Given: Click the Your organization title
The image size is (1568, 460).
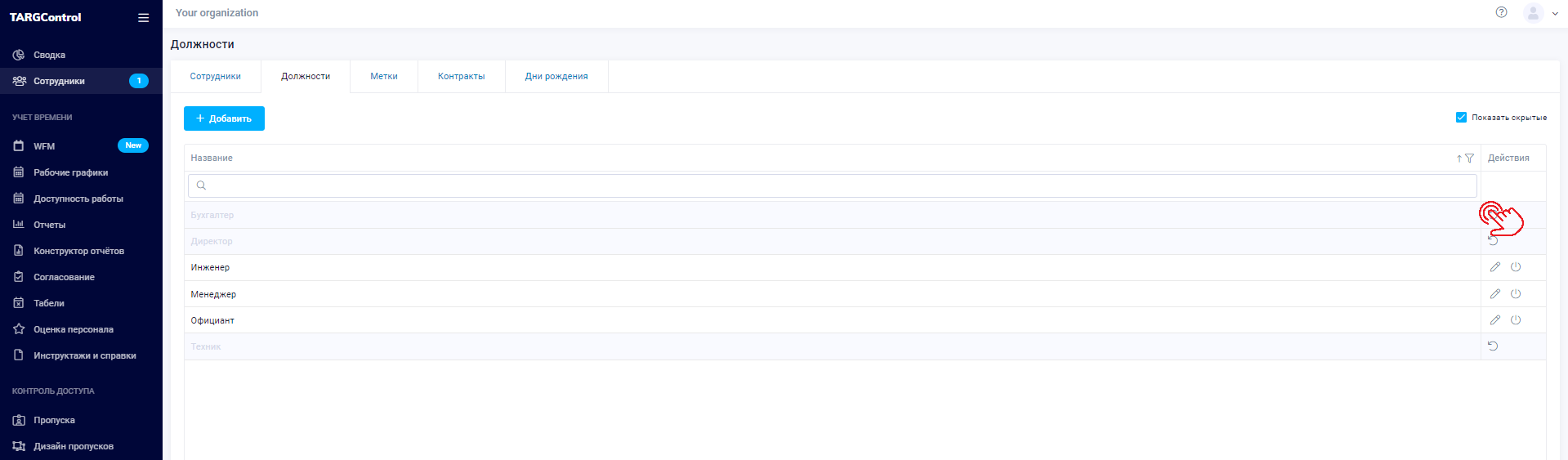Looking at the screenshot, I should (x=217, y=12).
